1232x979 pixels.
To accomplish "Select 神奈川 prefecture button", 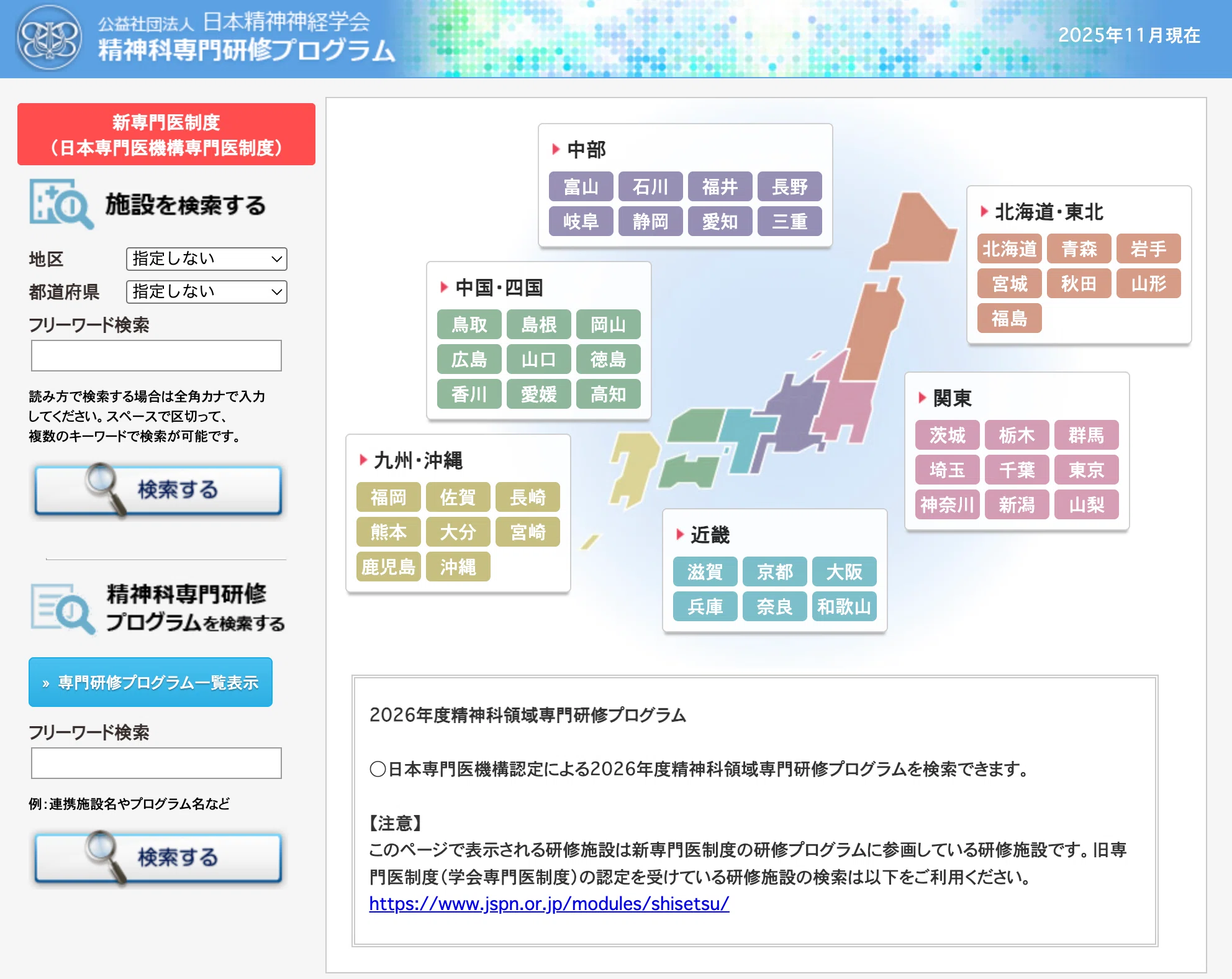I will pos(948,504).
